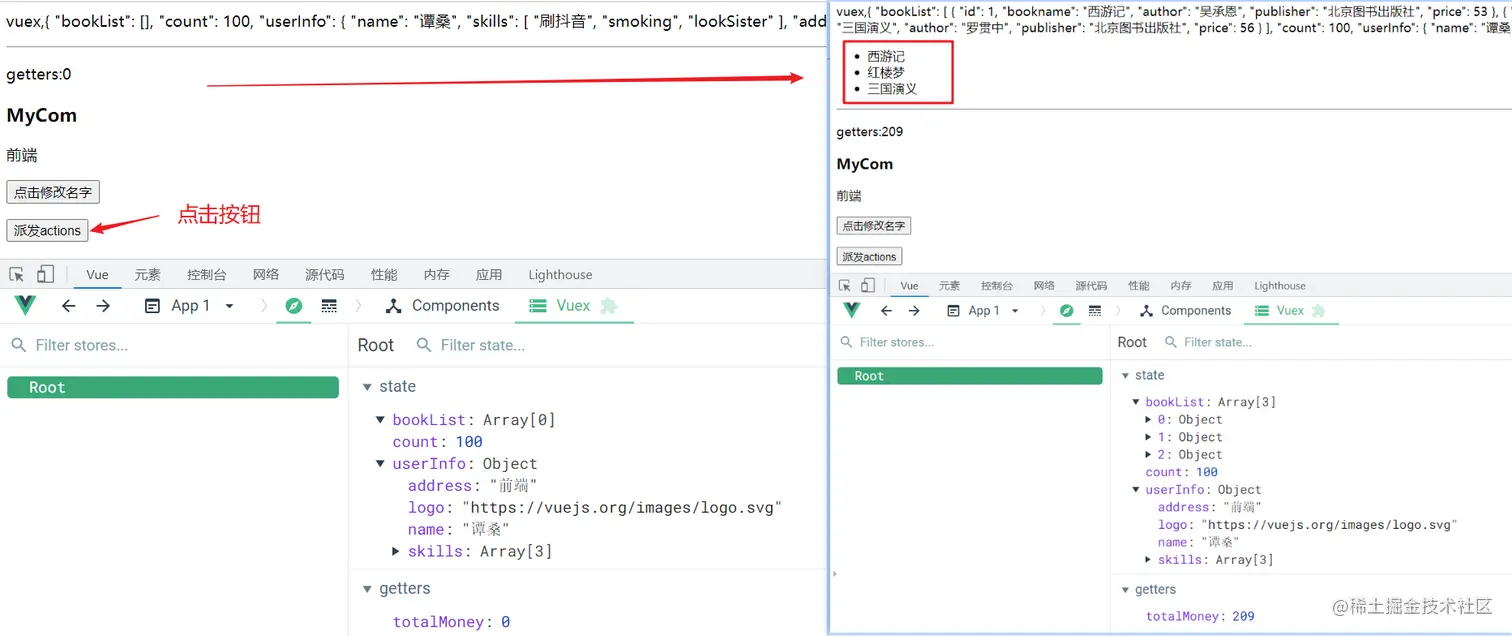Switch to Lighthouse tab in left devtools
This screenshot has height=636, width=1512.
pyautogui.click(x=560, y=275)
